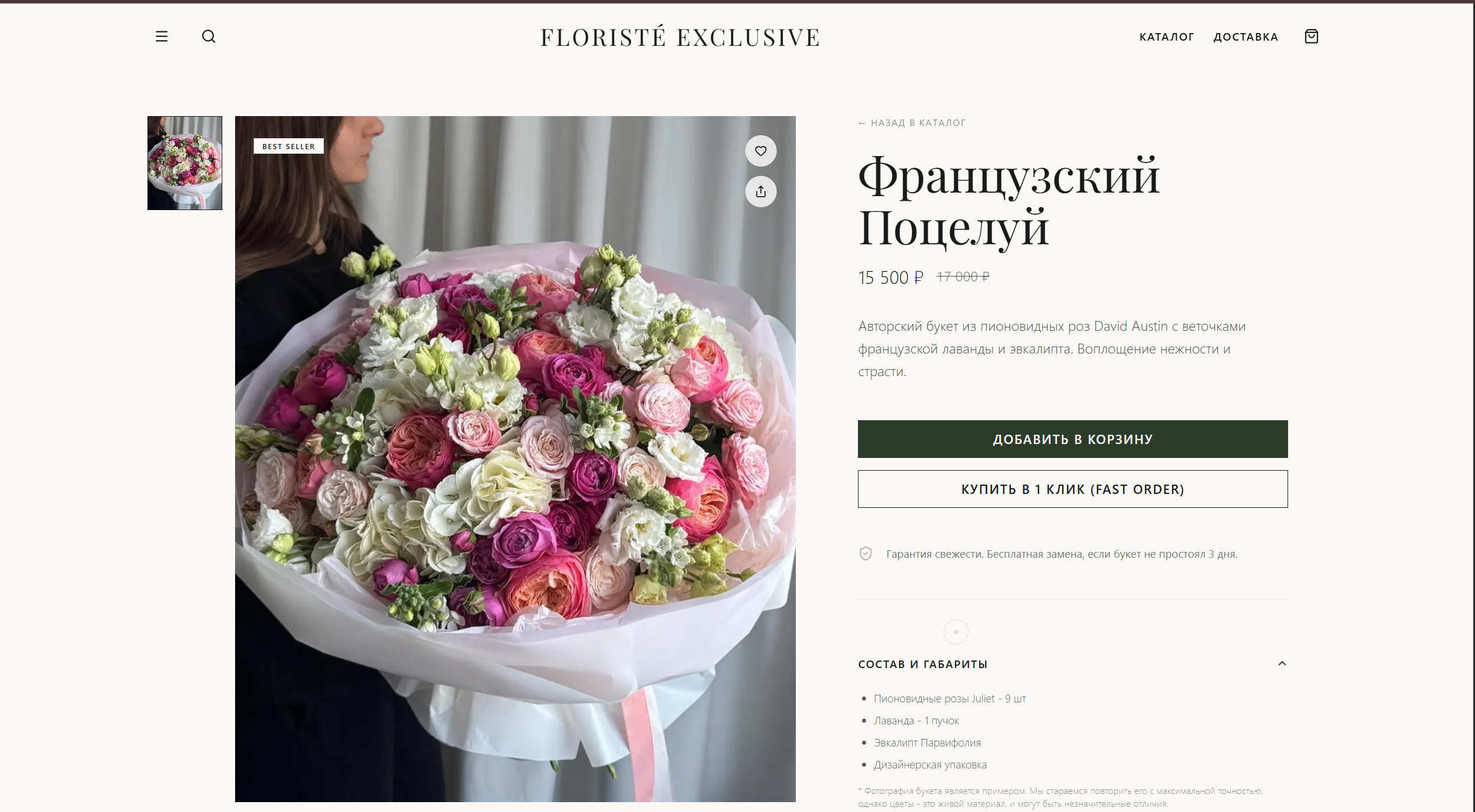Toggle the Состав и габариты section heading

pos(922,664)
